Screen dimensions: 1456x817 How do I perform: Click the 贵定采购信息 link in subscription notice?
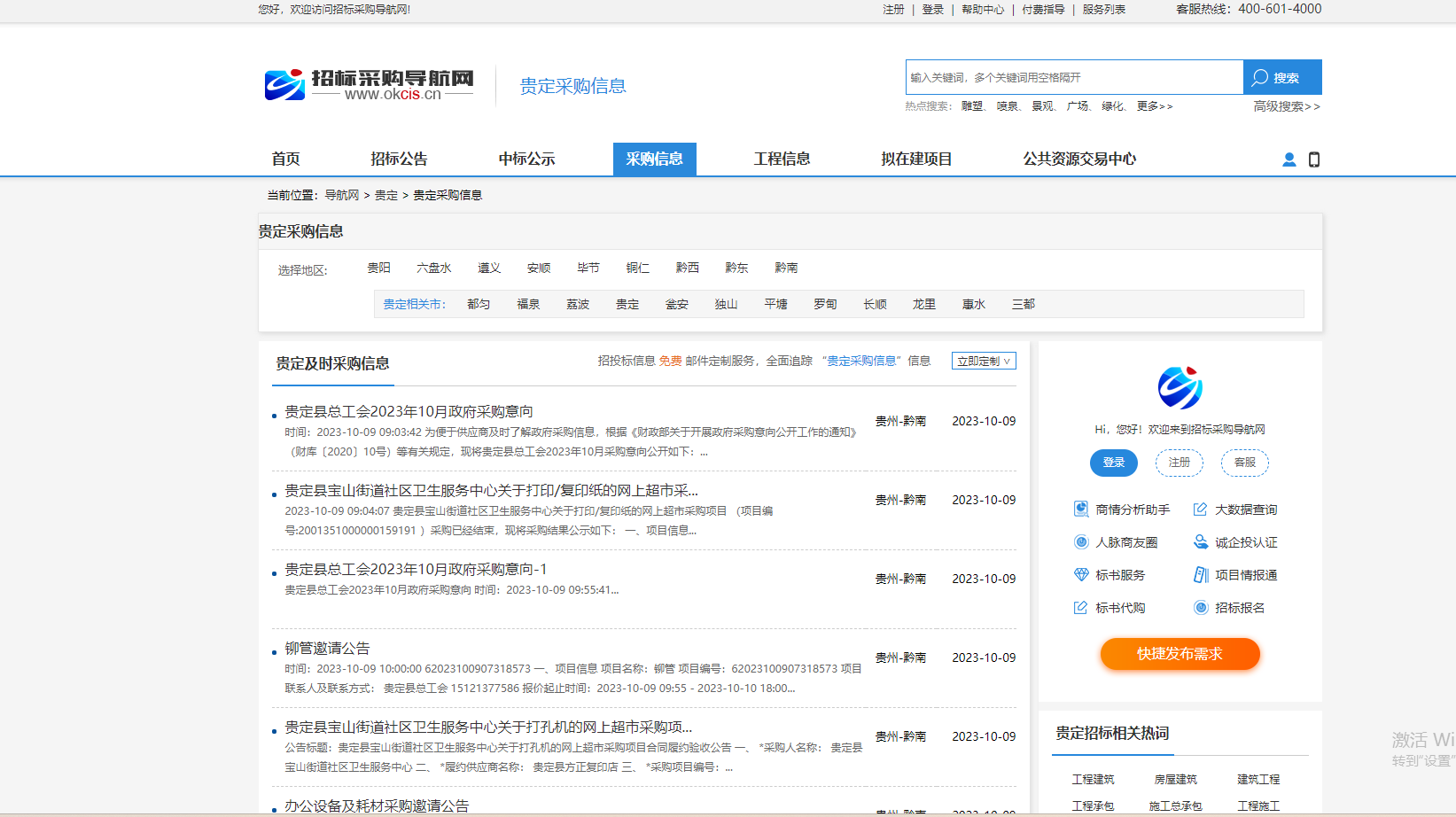click(x=861, y=361)
